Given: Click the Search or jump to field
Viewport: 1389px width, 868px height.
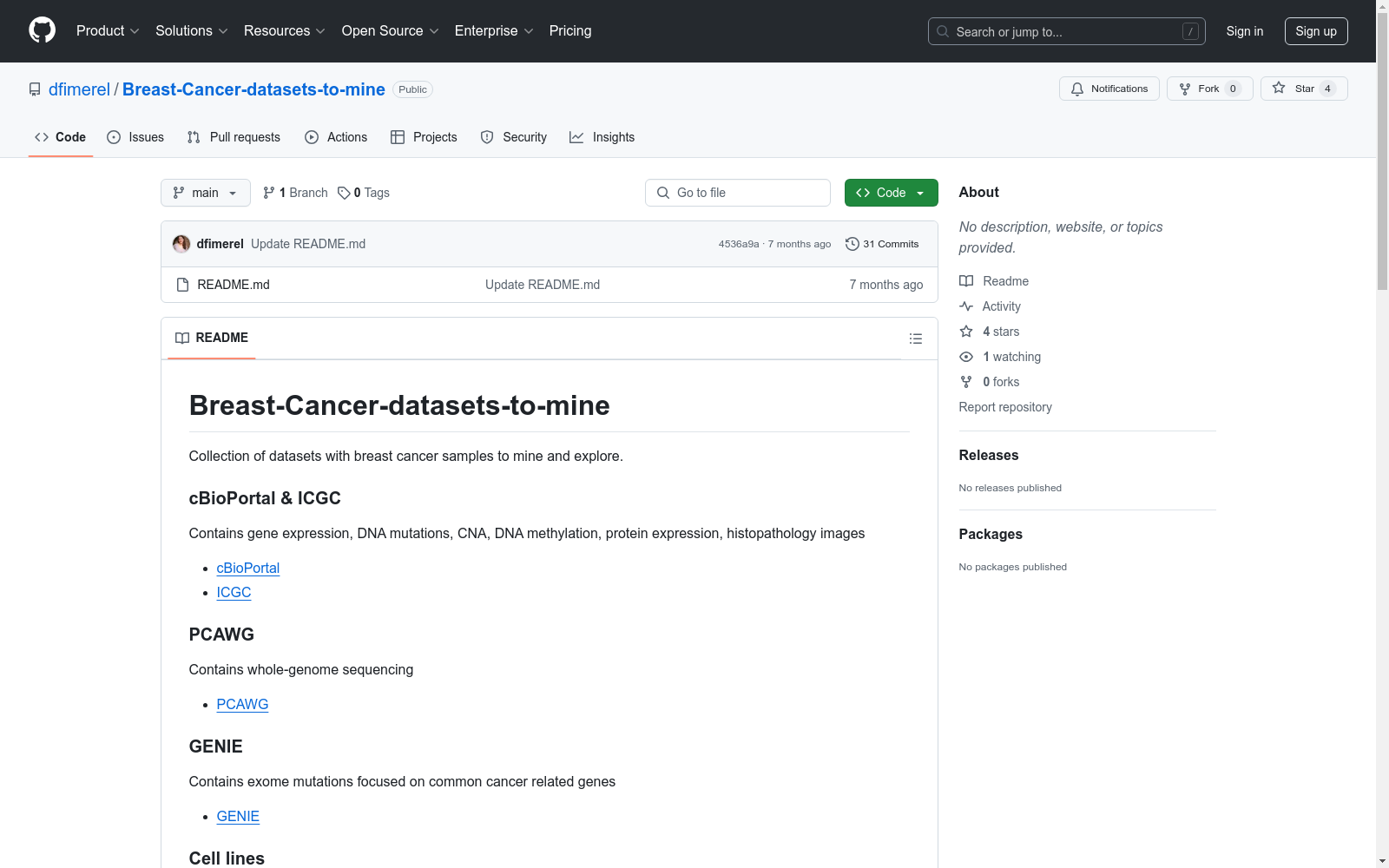Looking at the screenshot, I should pyautogui.click(x=1066, y=31).
